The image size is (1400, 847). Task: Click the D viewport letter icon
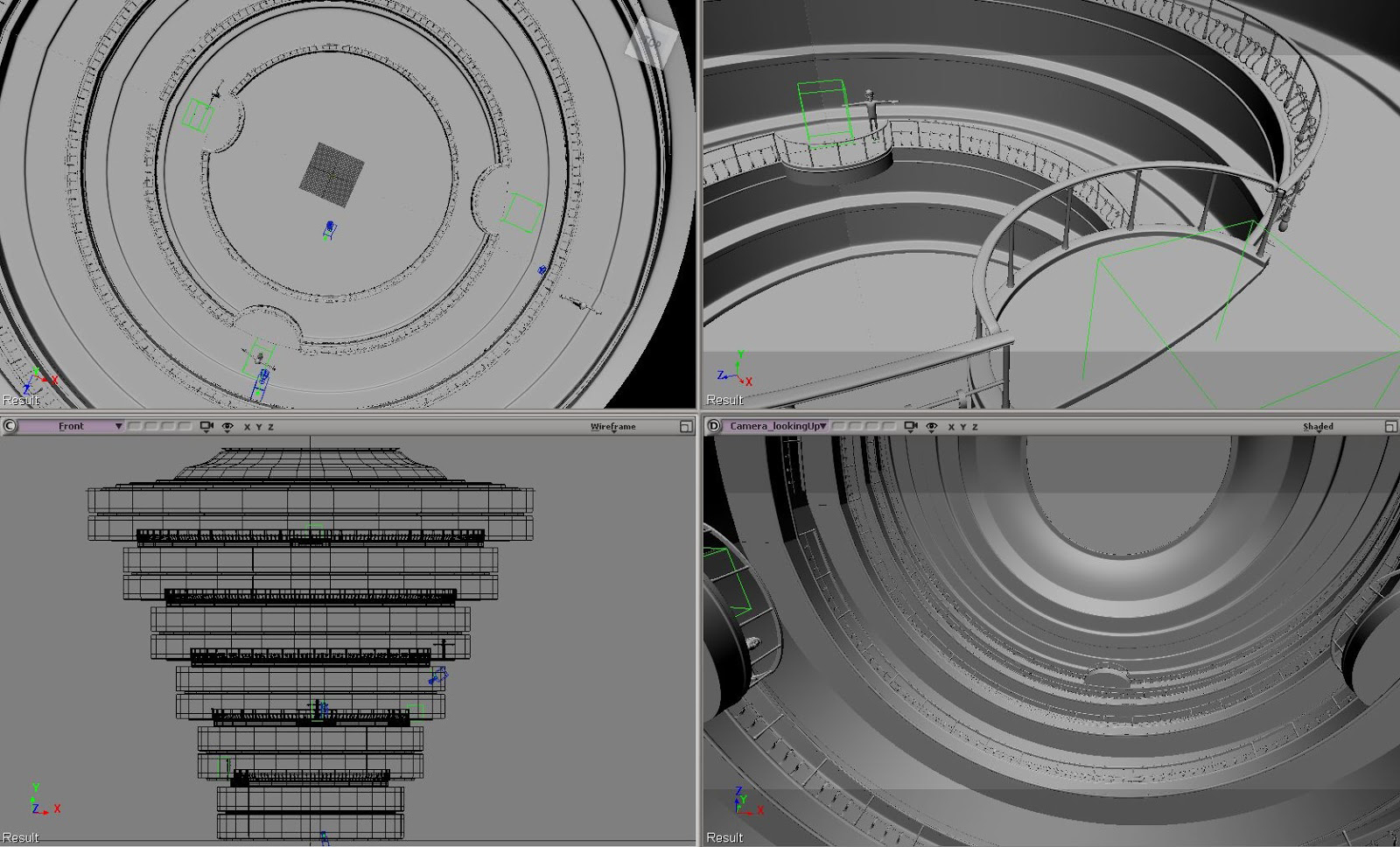click(714, 426)
